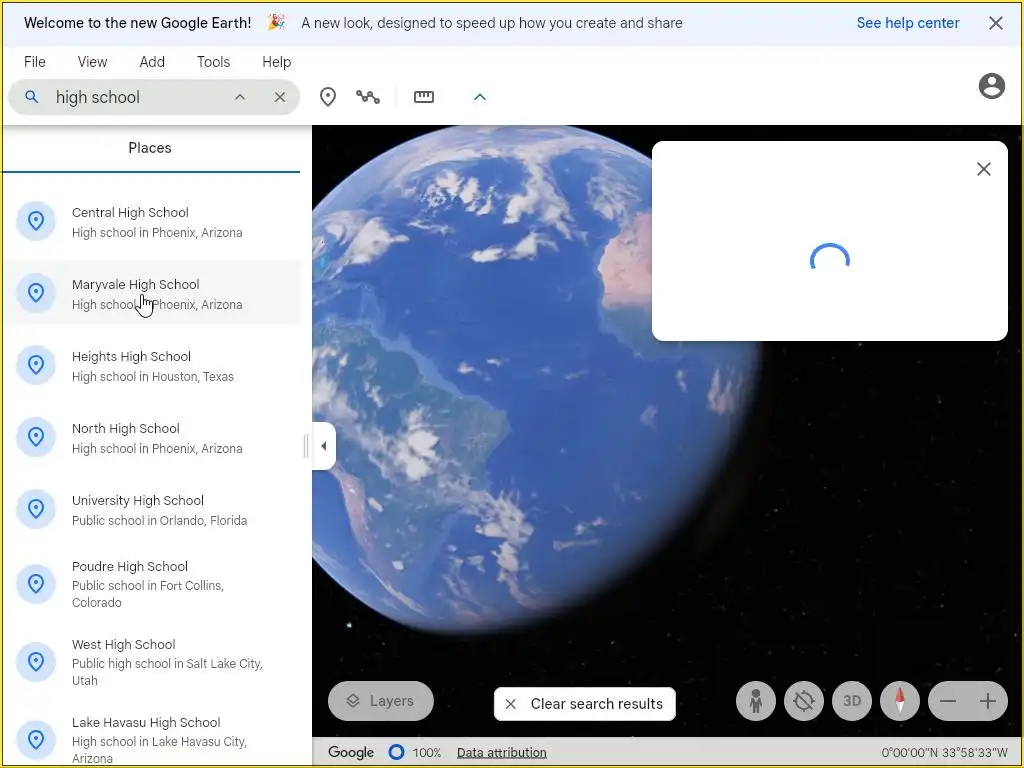Type in the high school search field
Screen dimensions: 1024x768
coord(138,97)
